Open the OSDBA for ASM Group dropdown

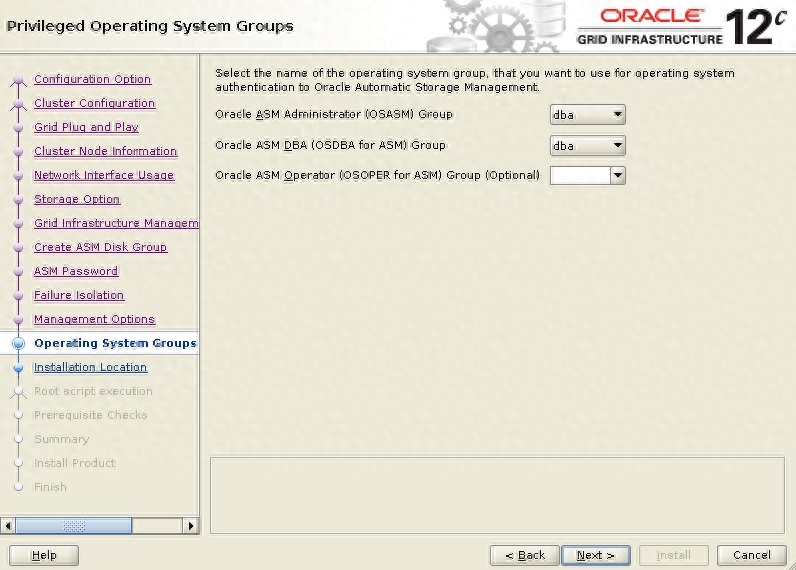point(588,146)
